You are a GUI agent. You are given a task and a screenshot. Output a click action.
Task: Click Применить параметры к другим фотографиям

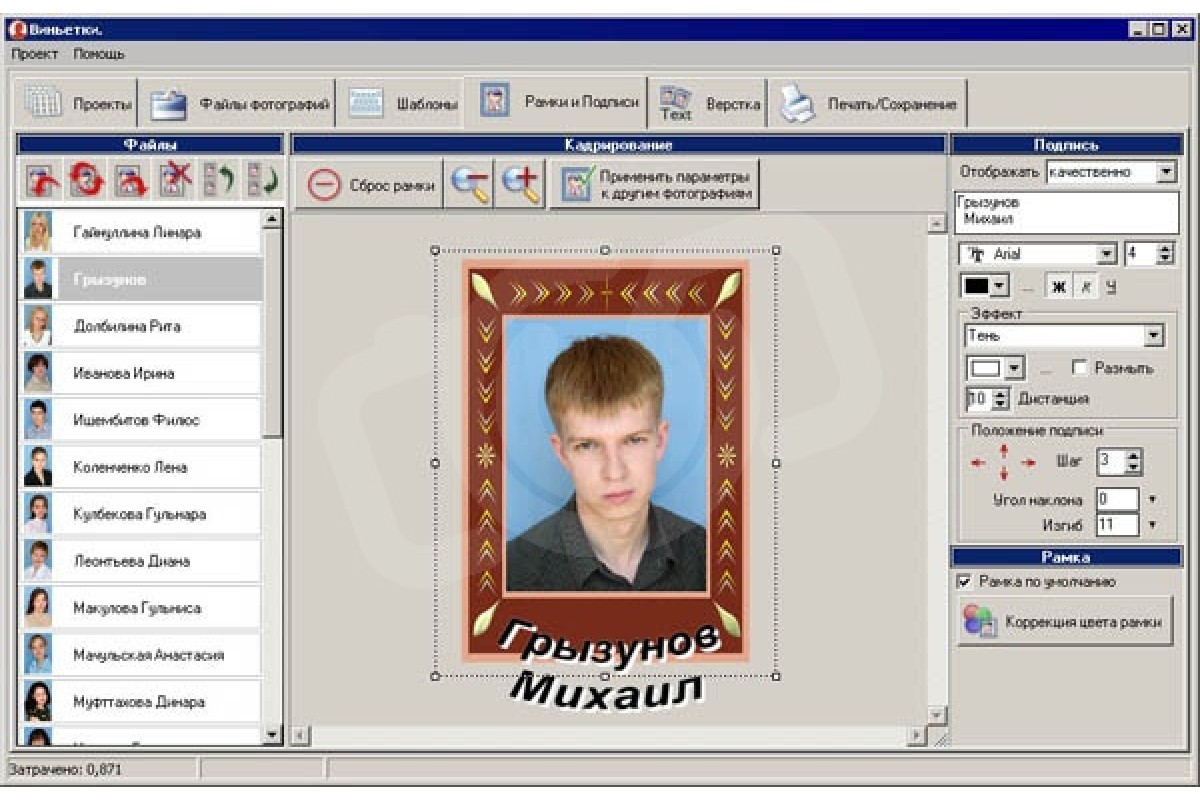pos(655,184)
